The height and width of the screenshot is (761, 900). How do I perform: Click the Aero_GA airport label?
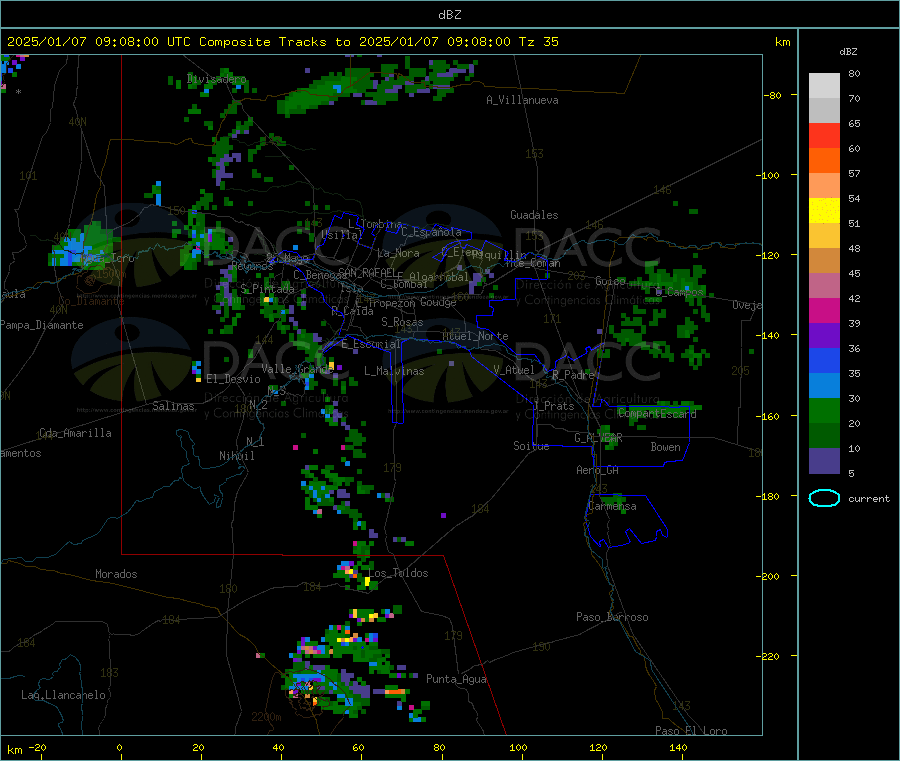[598, 470]
